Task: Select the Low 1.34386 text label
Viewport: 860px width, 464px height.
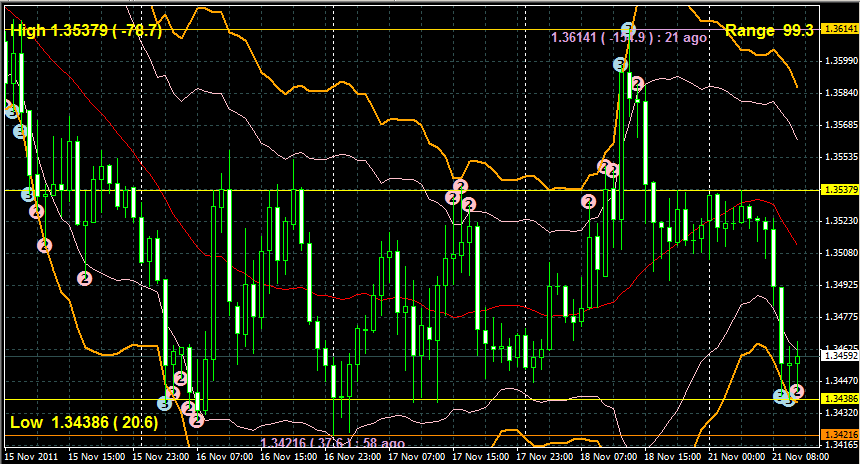Action: tap(84, 423)
